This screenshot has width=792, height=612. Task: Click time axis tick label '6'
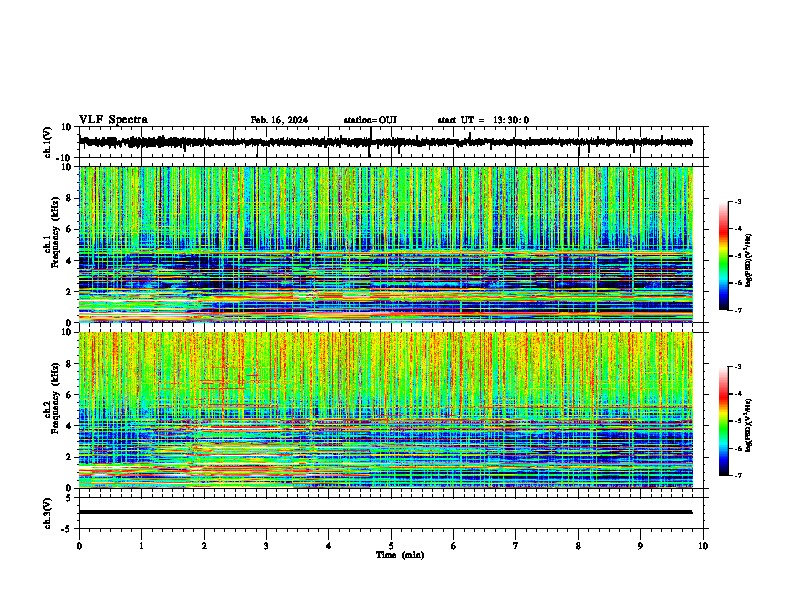pyautogui.click(x=454, y=546)
